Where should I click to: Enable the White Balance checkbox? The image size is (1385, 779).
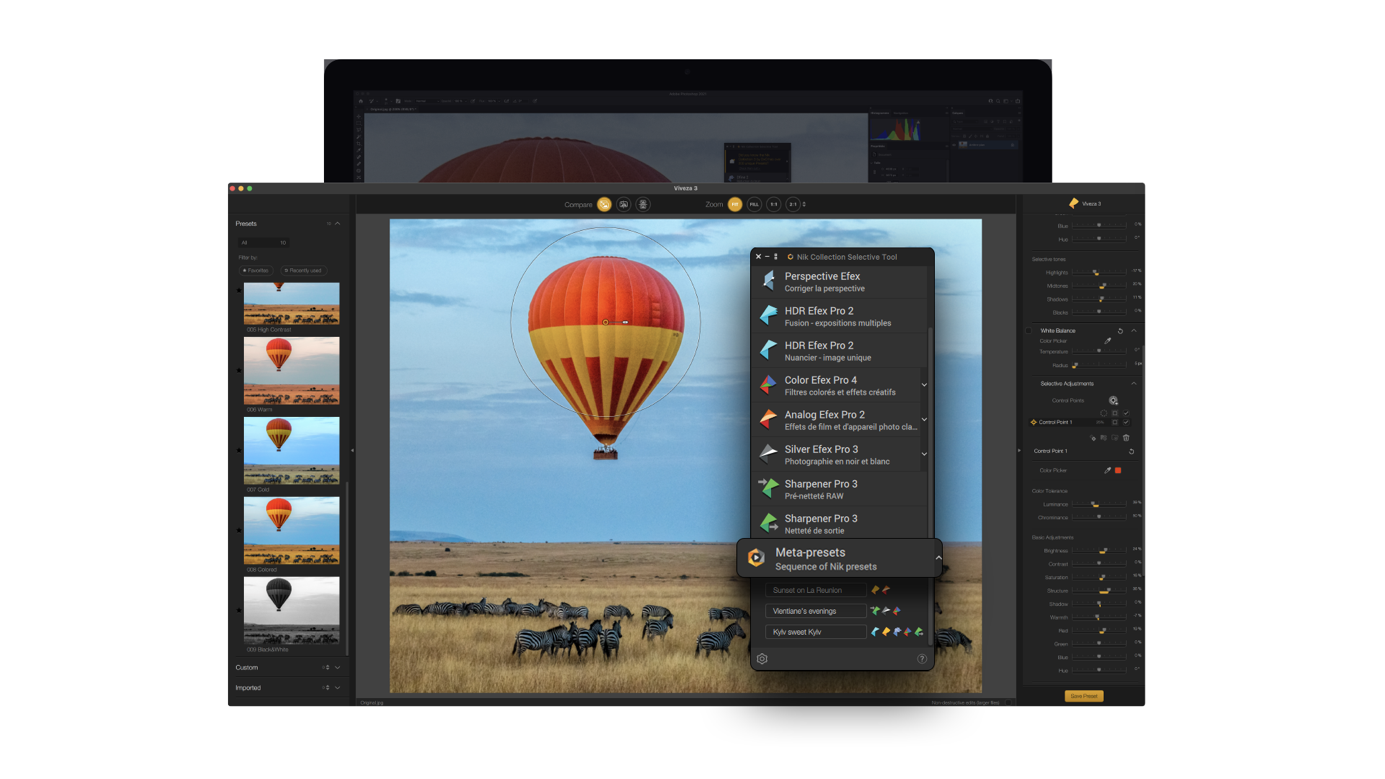(1028, 331)
